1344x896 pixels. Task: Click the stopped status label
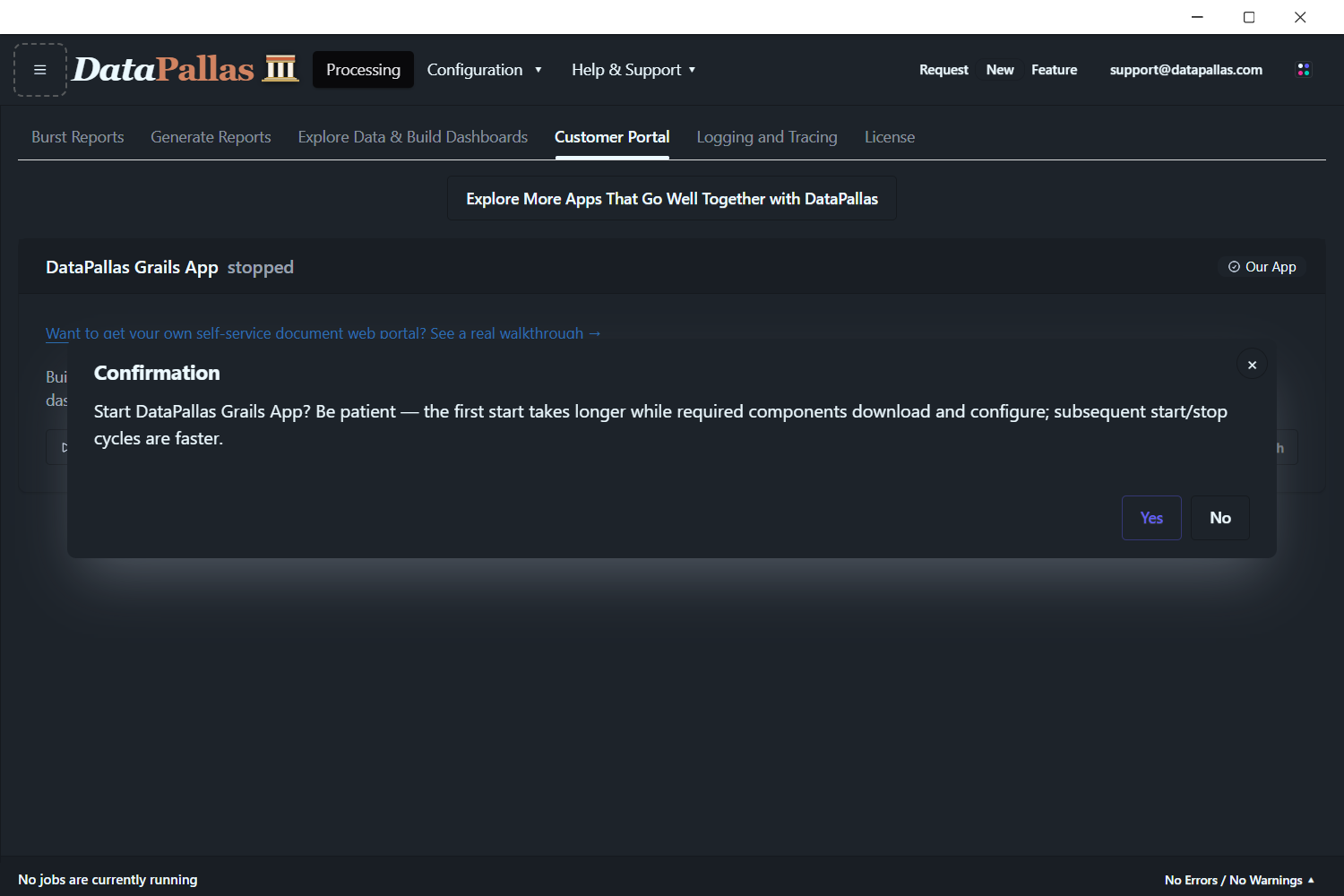tap(261, 267)
